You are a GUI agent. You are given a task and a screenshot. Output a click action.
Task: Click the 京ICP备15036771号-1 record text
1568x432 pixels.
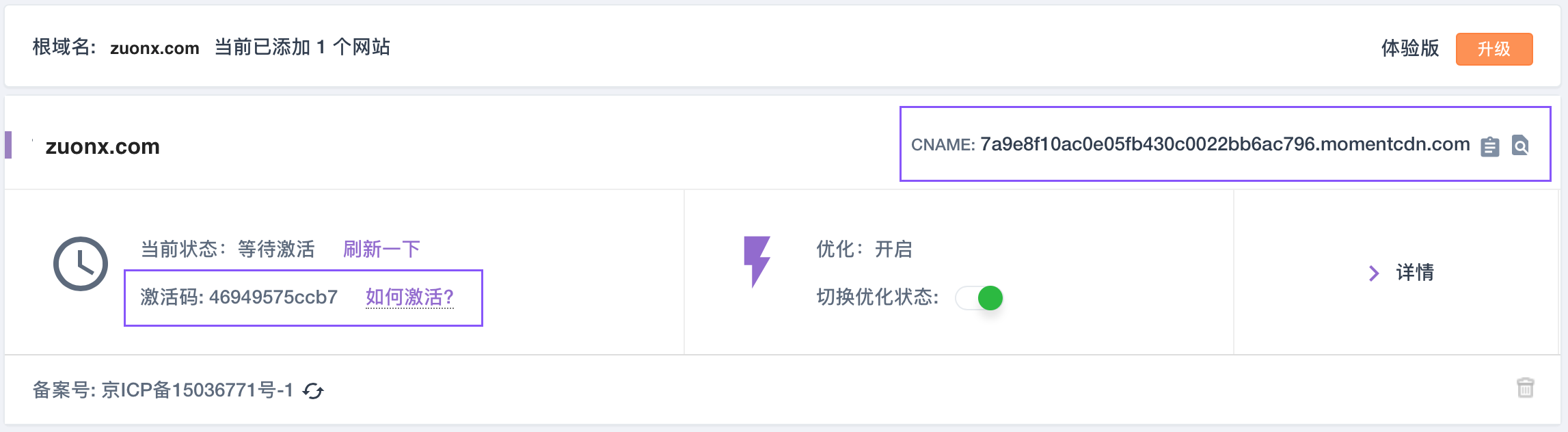[x=198, y=390]
